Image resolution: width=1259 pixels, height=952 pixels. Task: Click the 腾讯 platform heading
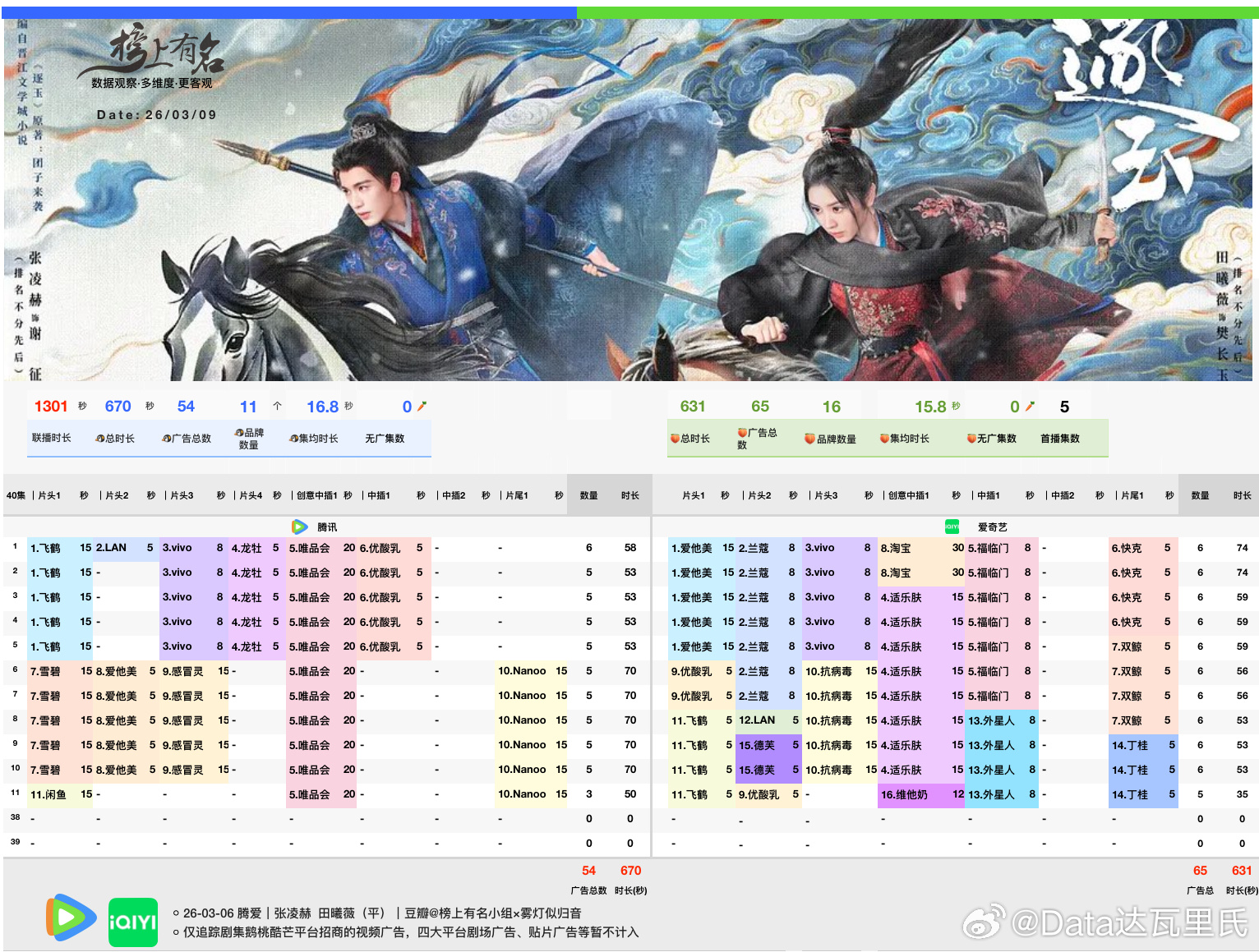pyautogui.click(x=327, y=527)
